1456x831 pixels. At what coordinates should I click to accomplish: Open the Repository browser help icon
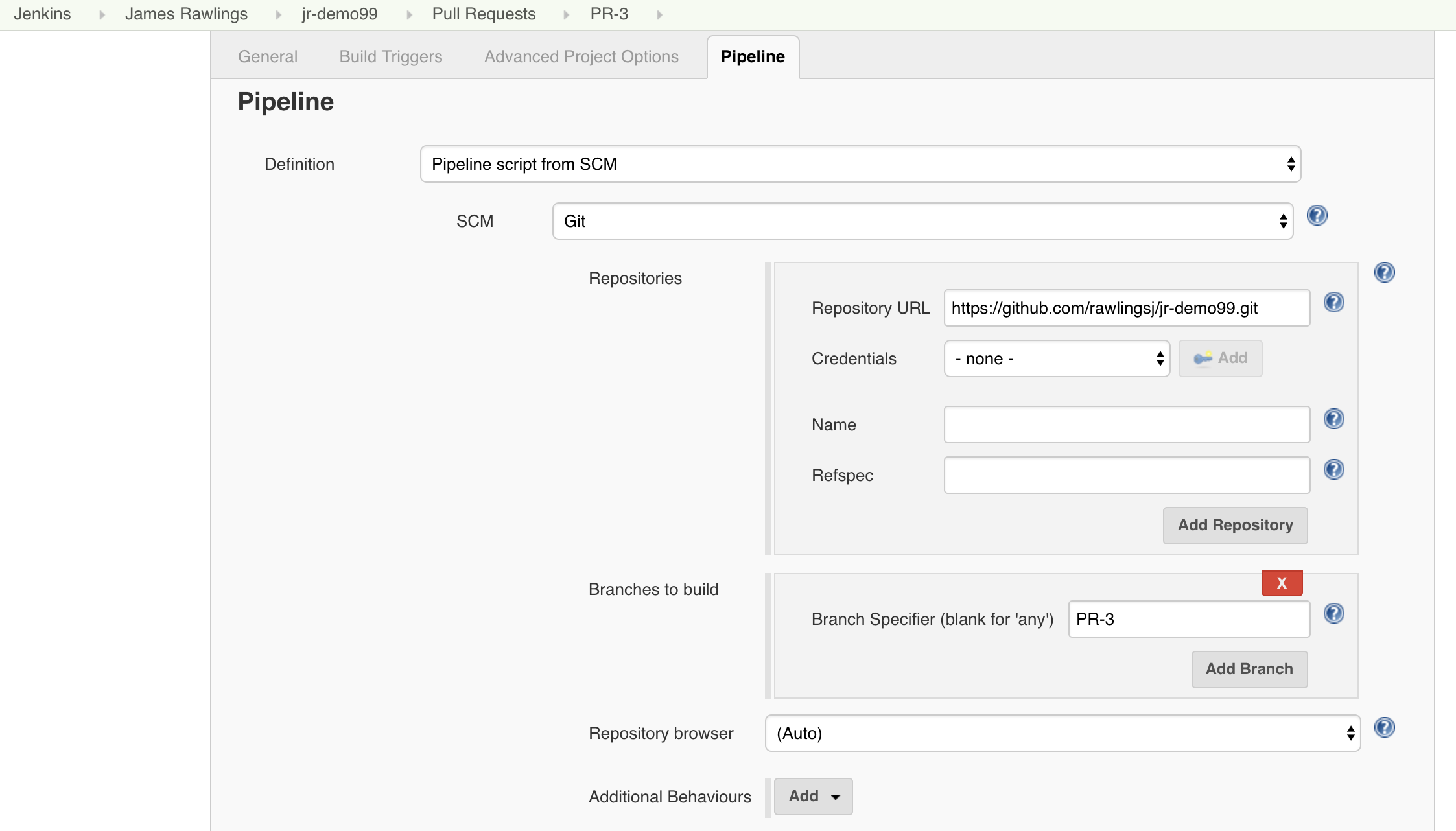click(1385, 727)
